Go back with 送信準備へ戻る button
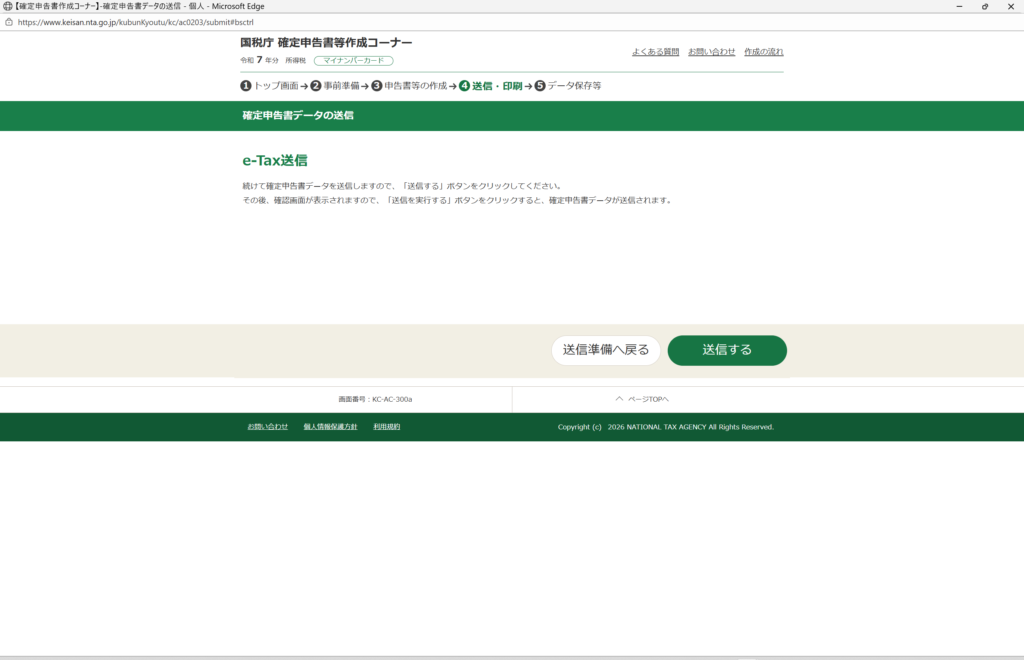1024x660 pixels. 605,350
